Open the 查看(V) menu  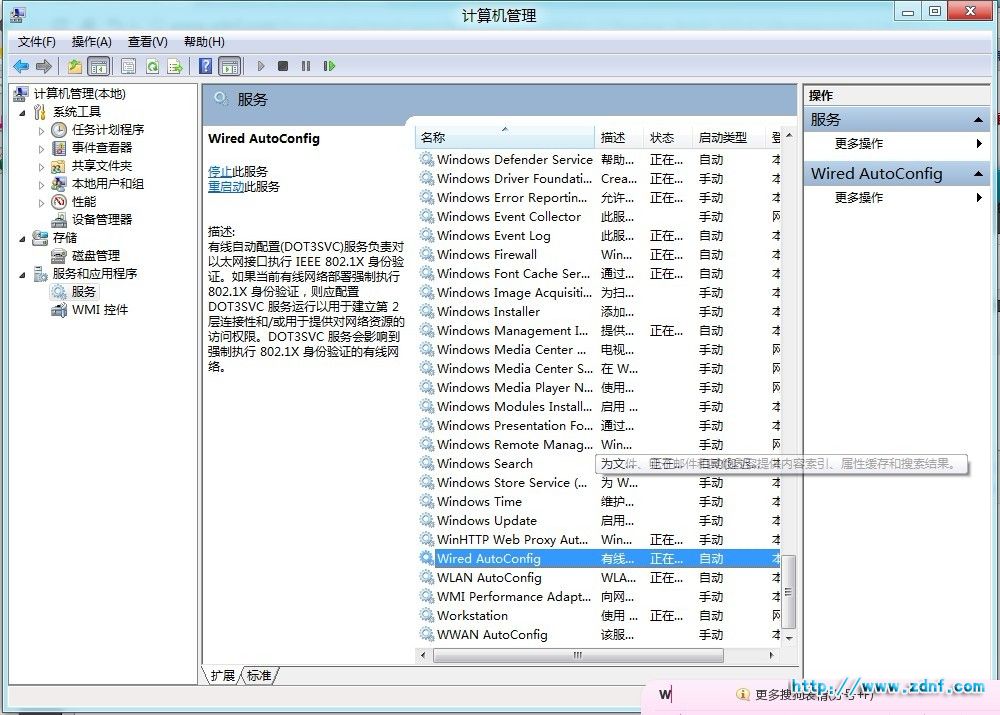(147, 41)
